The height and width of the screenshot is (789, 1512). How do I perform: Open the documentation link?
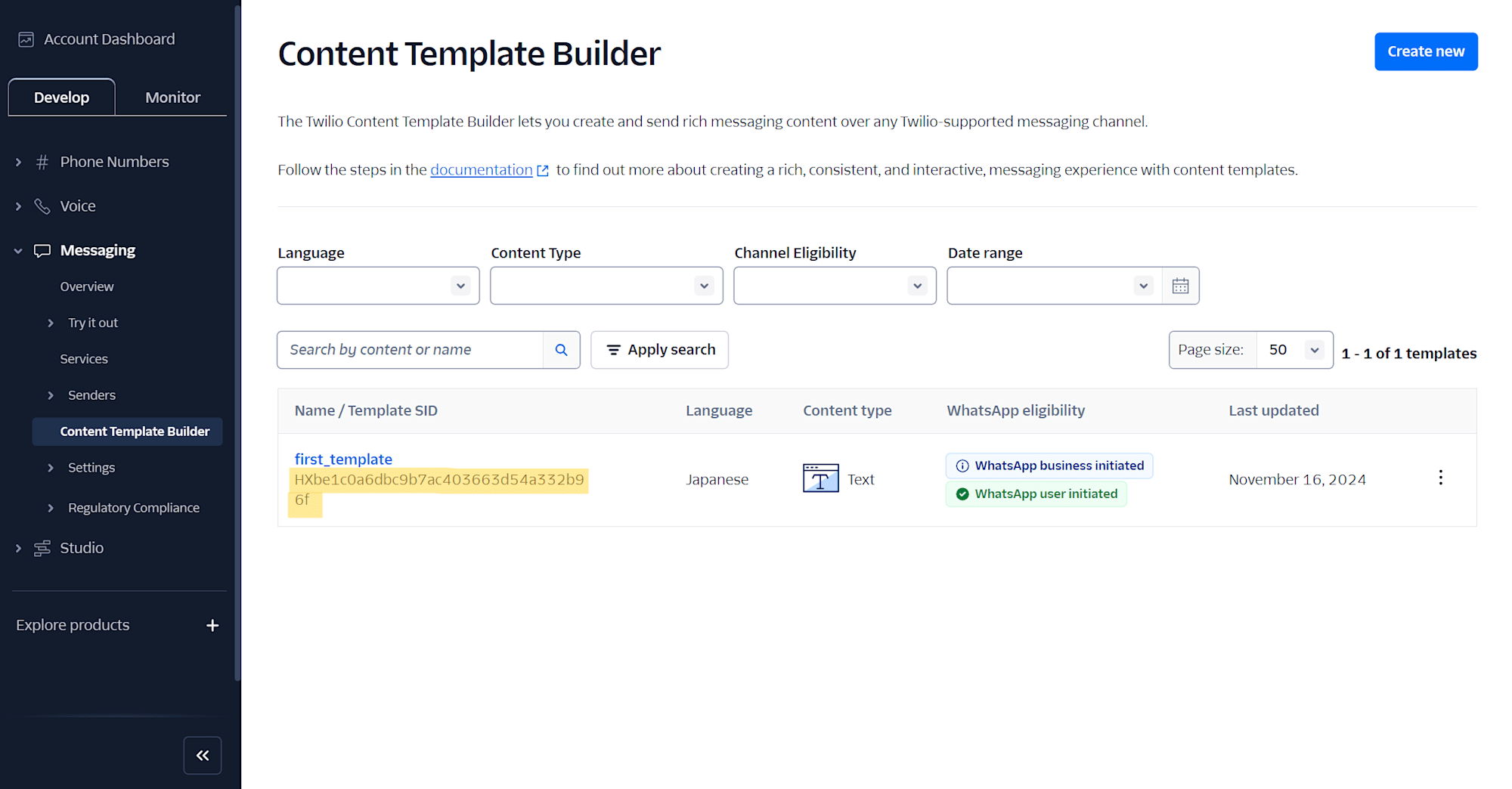click(x=482, y=170)
